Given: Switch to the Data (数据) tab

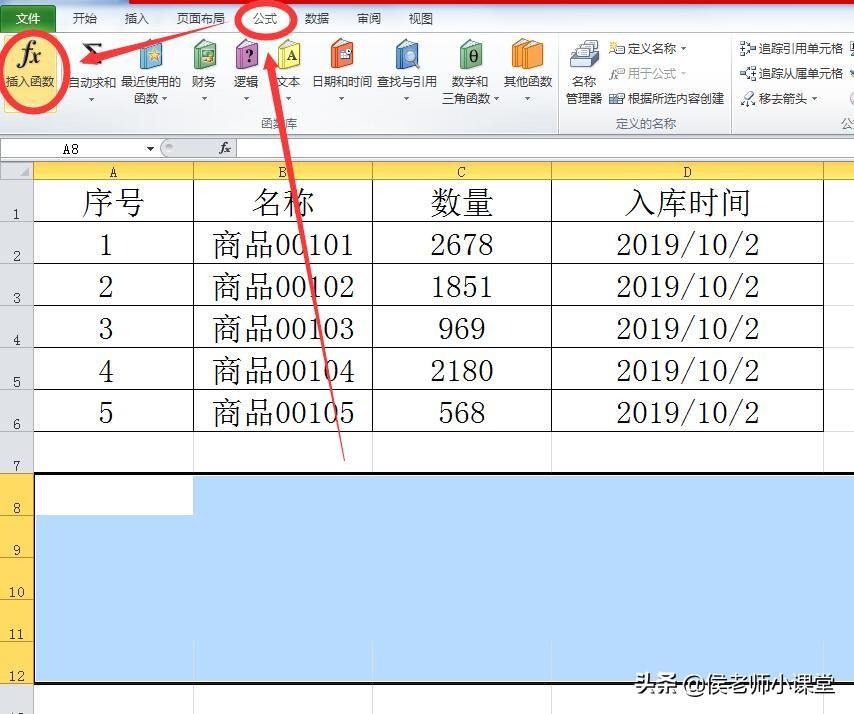Looking at the screenshot, I should [x=316, y=19].
